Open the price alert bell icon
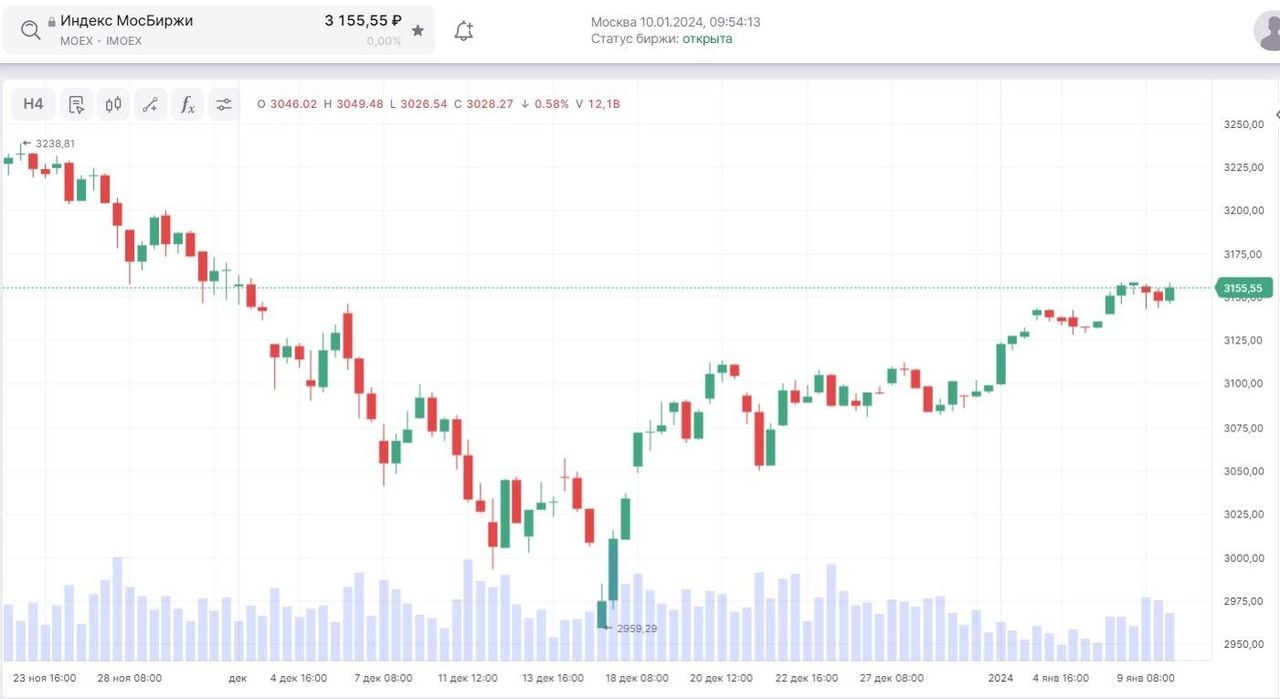Viewport: 1280px width, 699px height. point(463,31)
